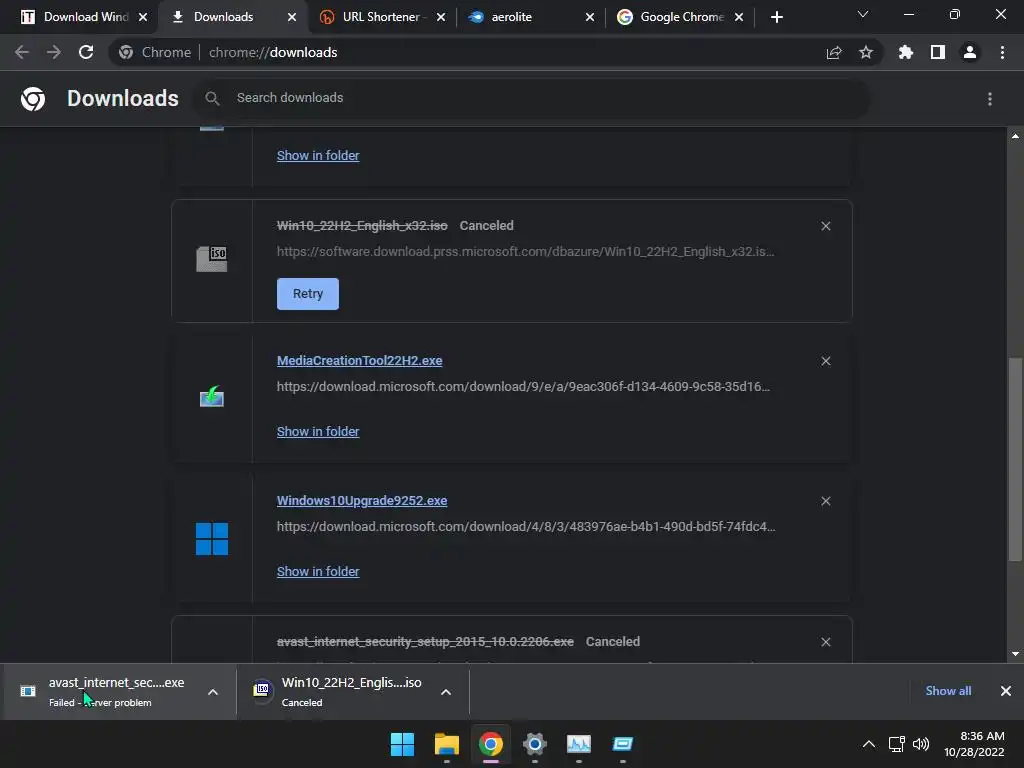Click the MediaCreationTool22H2 source URL text
Screen dimensions: 1024x768
[x=523, y=387]
